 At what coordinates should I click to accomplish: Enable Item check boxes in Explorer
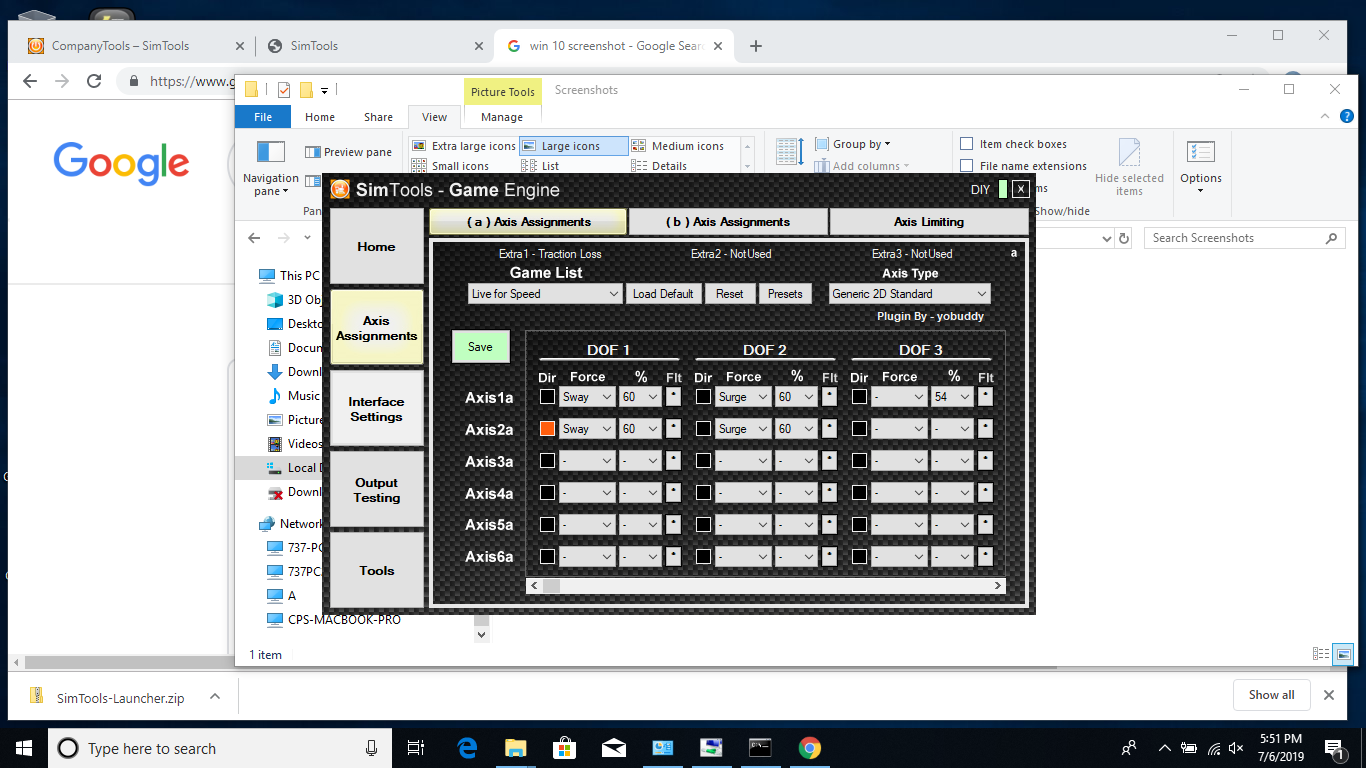pyautogui.click(x=967, y=144)
